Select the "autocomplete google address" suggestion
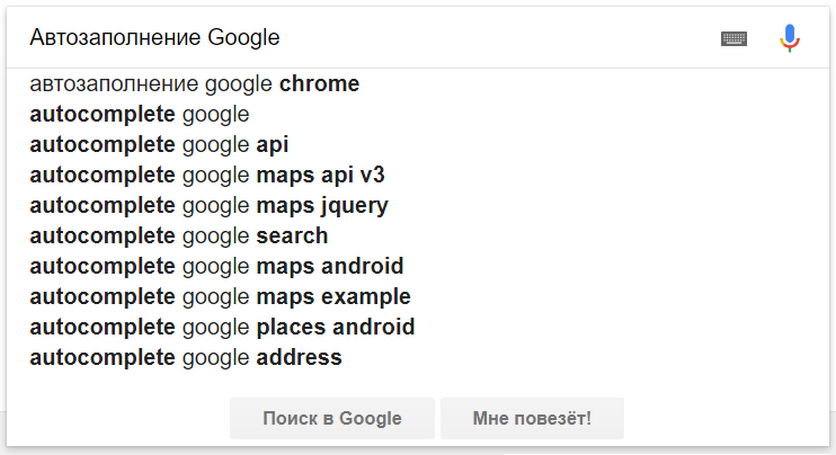 click(186, 357)
